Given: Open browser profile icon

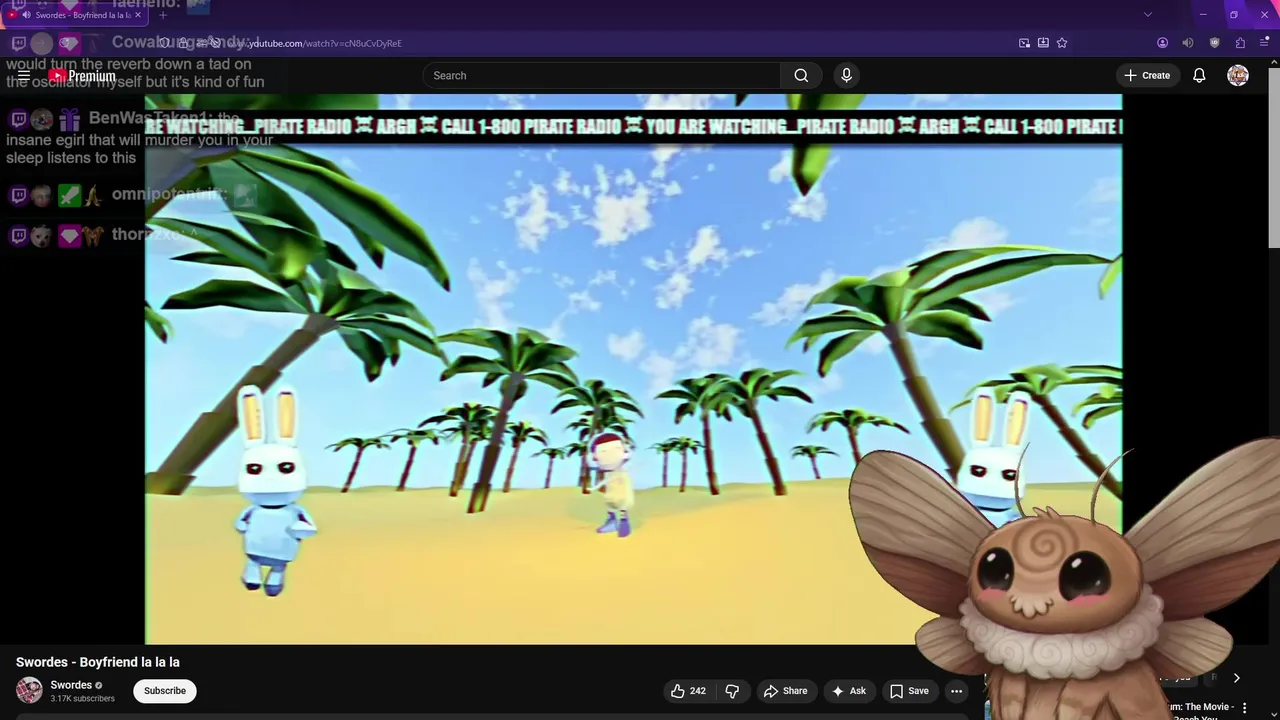Looking at the screenshot, I should point(1162,43).
